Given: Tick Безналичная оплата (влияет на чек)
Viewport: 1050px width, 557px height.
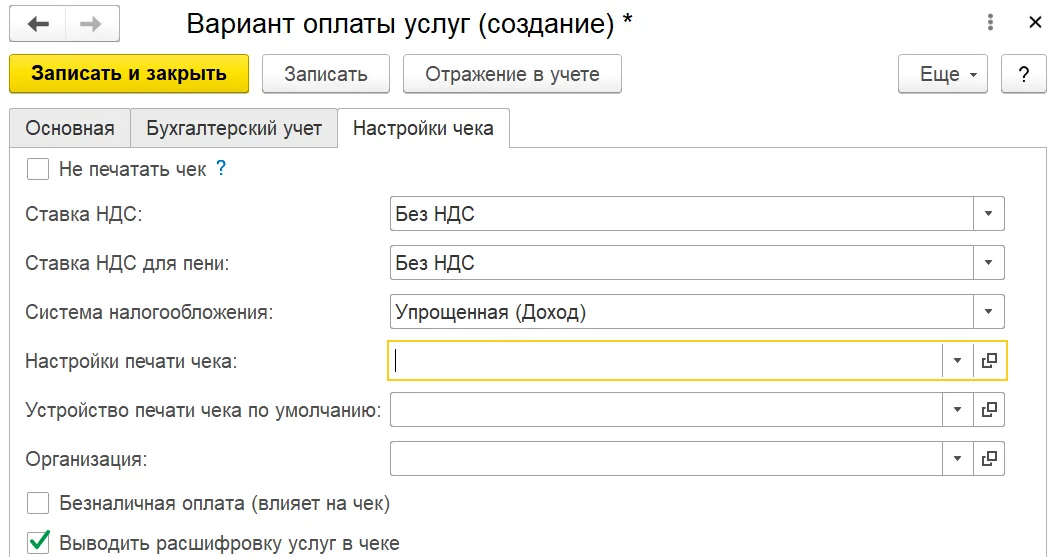Looking at the screenshot, I should pos(38,503).
